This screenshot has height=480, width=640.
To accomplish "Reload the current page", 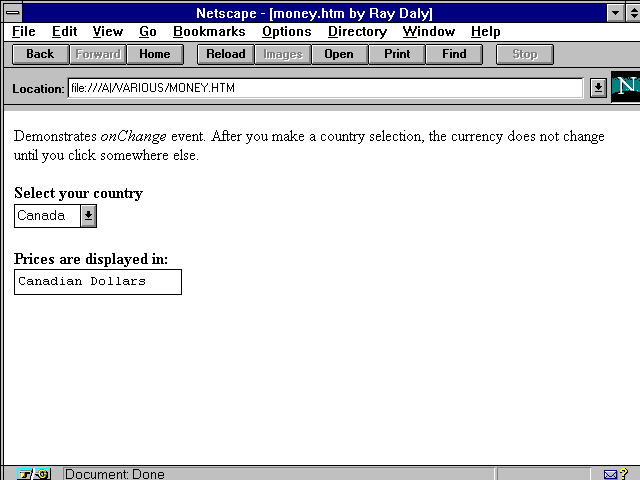I will pyautogui.click(x=225, y=54).
